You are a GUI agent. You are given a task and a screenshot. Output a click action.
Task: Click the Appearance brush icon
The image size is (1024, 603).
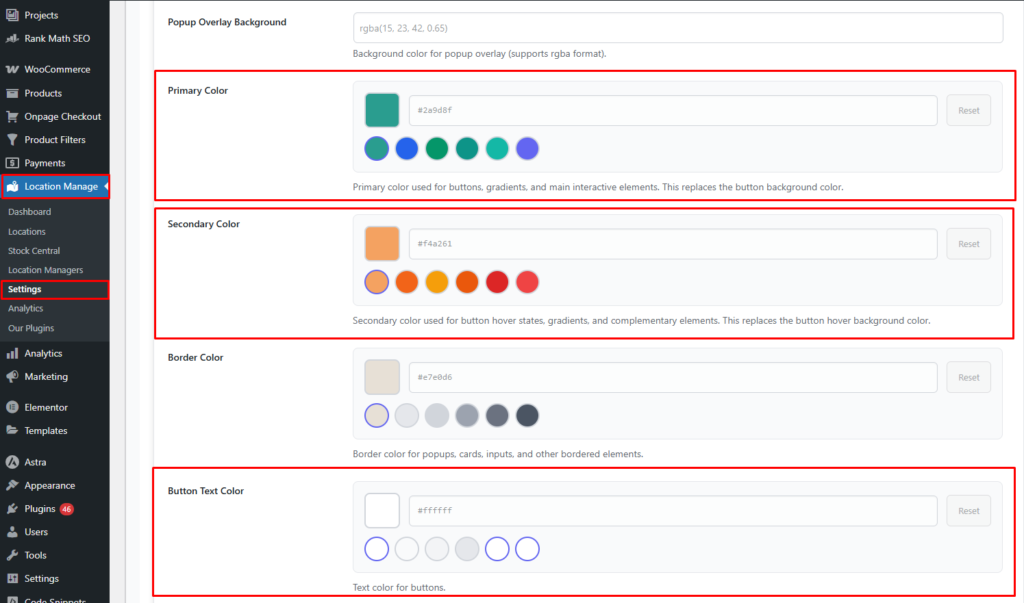[x=12, y=486]
